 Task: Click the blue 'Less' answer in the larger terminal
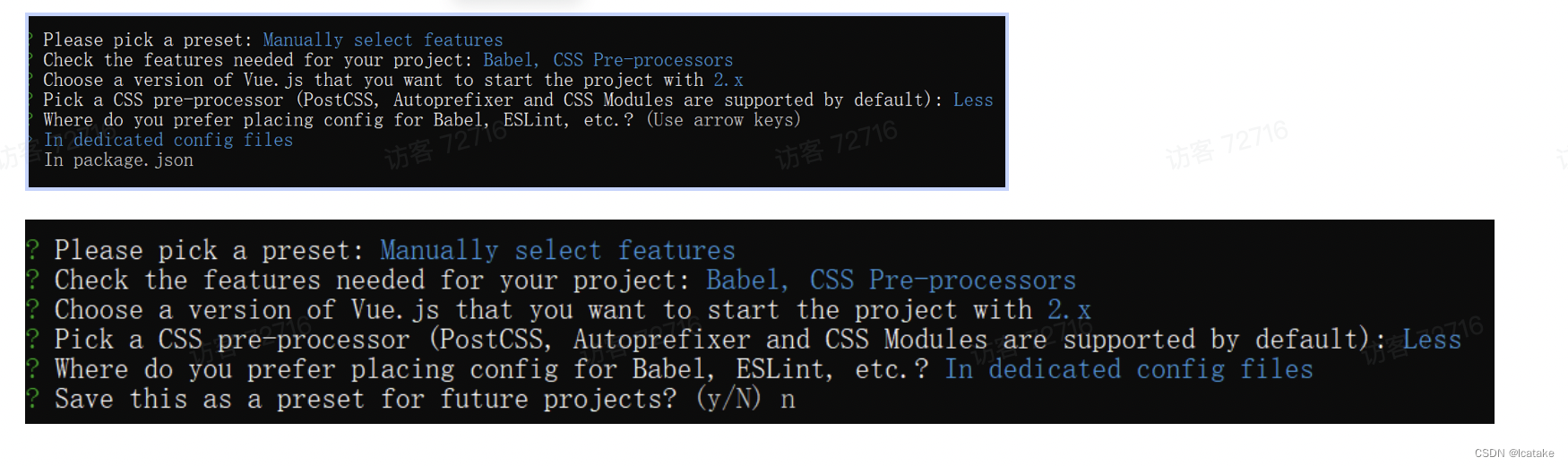pos(1432,340)
